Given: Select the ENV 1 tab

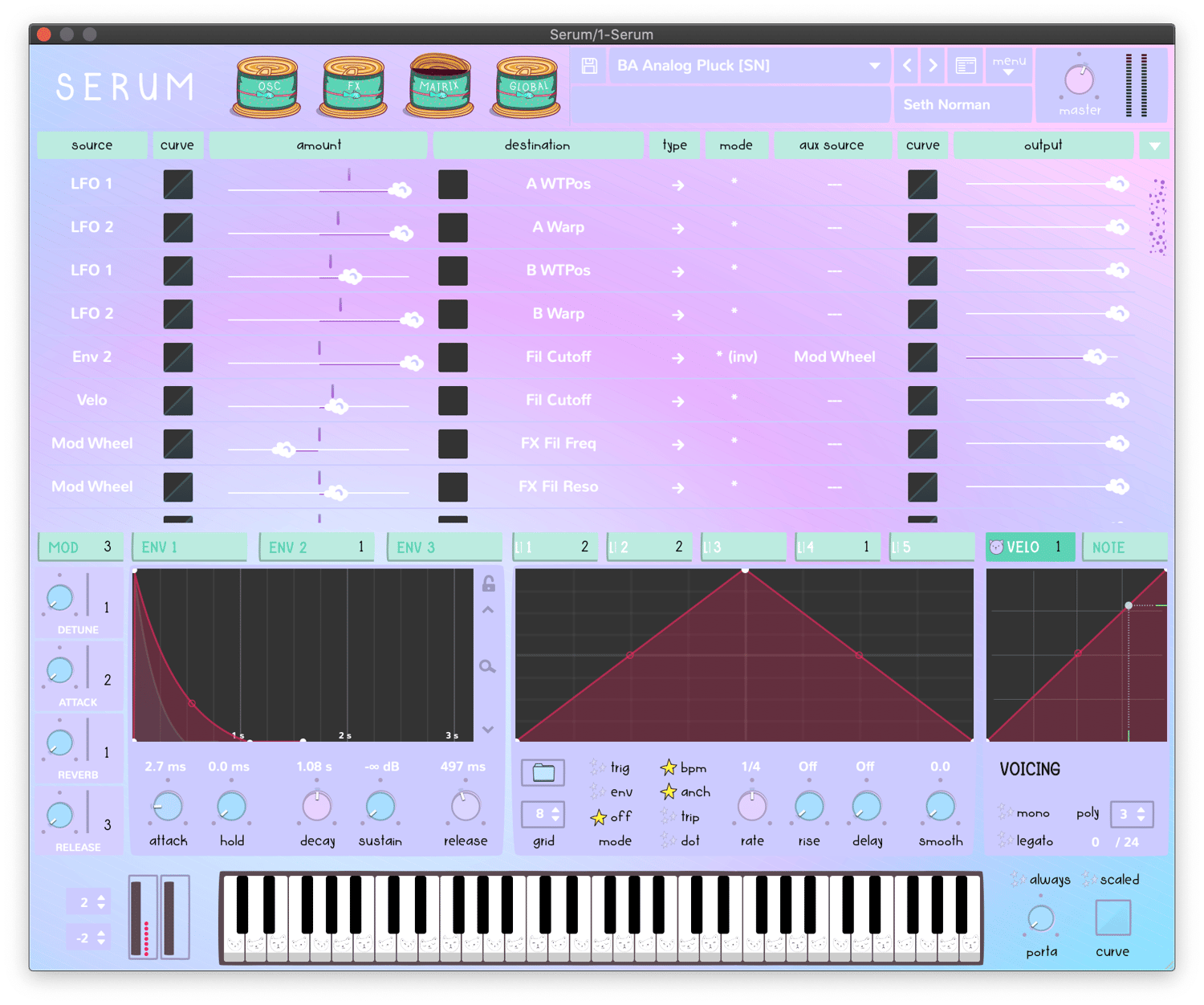Looking at the screenshot, I should point(189,547).
